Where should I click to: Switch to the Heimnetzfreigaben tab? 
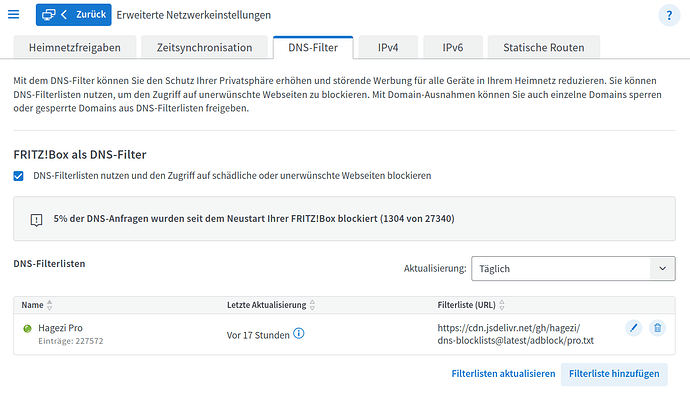pos(75,48)
